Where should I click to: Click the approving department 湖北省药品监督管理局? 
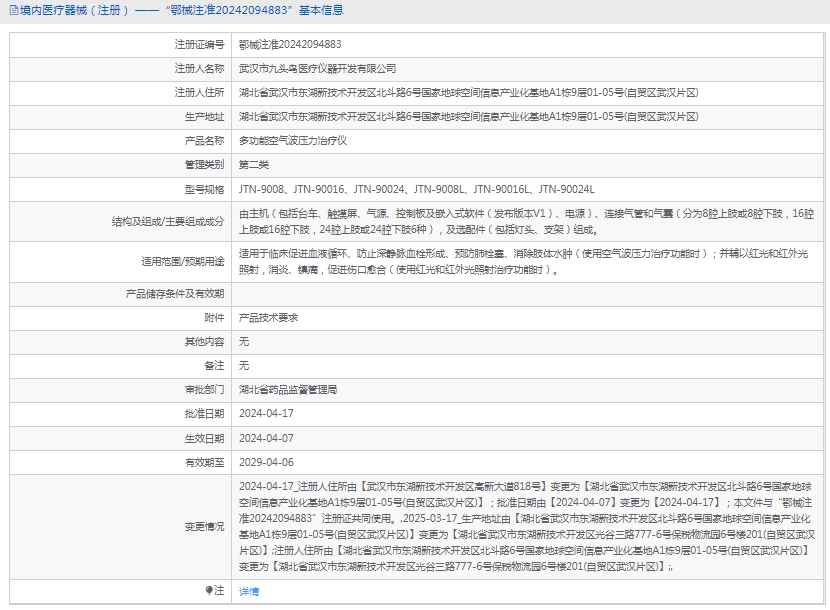(x=288, y=390)
